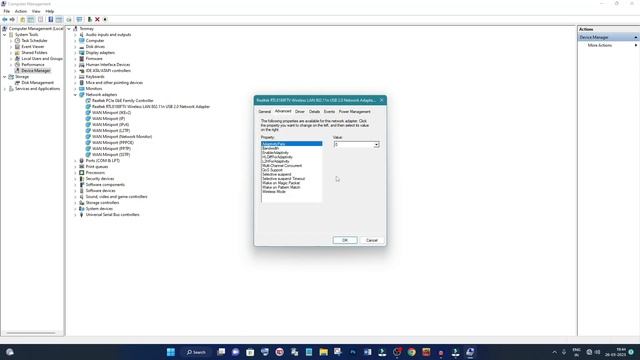
Task: Open the Value dropdown in the dialog
Action: [x=376, y=145]
